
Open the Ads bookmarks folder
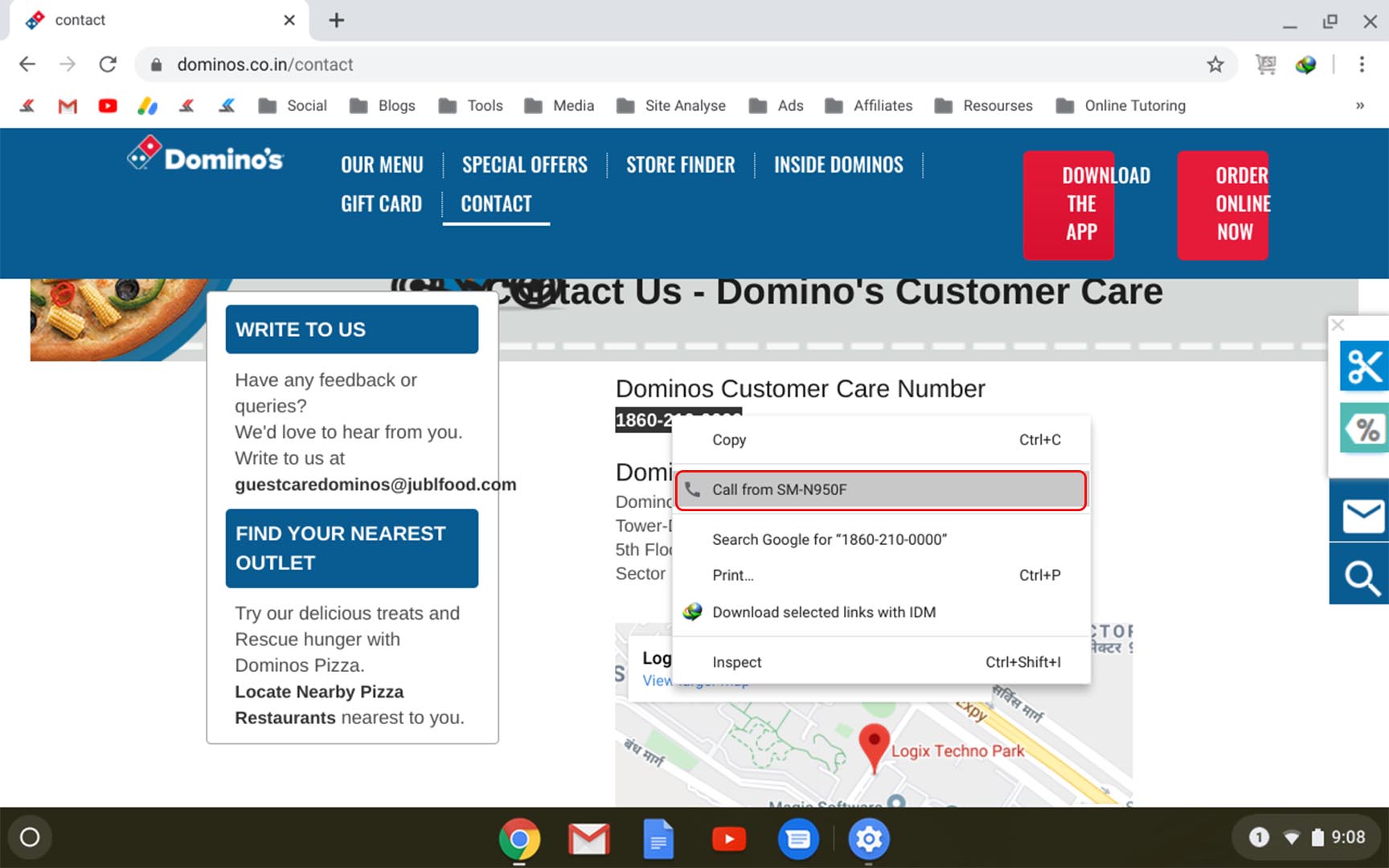tap(776, 105)
